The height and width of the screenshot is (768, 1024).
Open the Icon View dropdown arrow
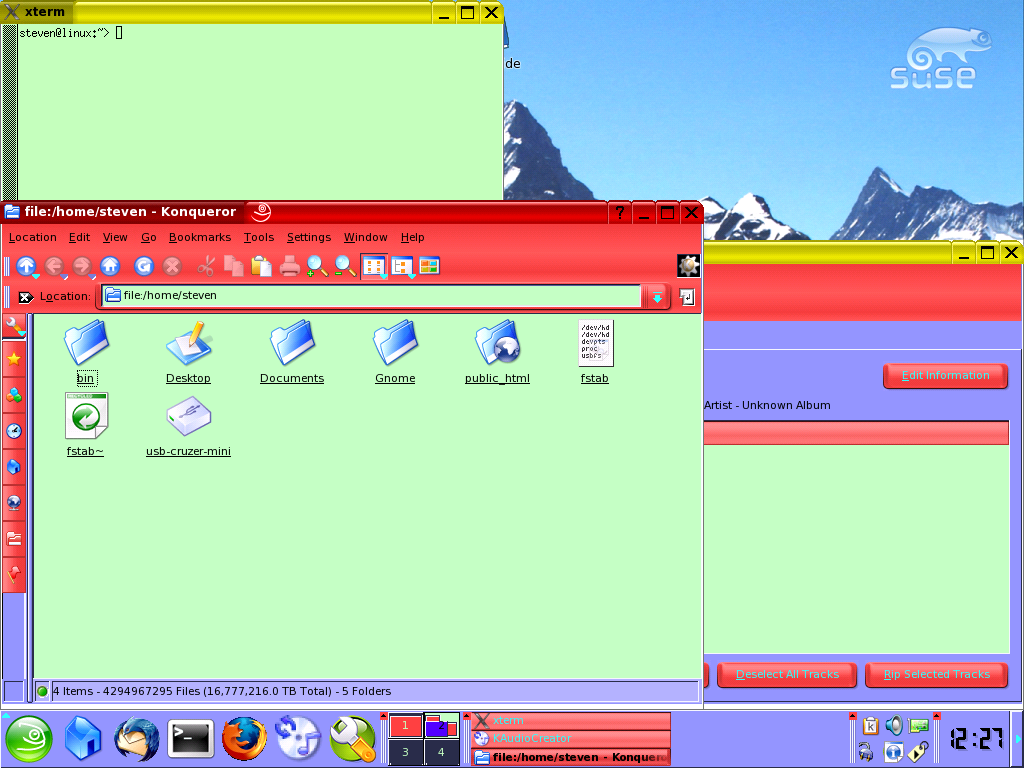(383, 276)
